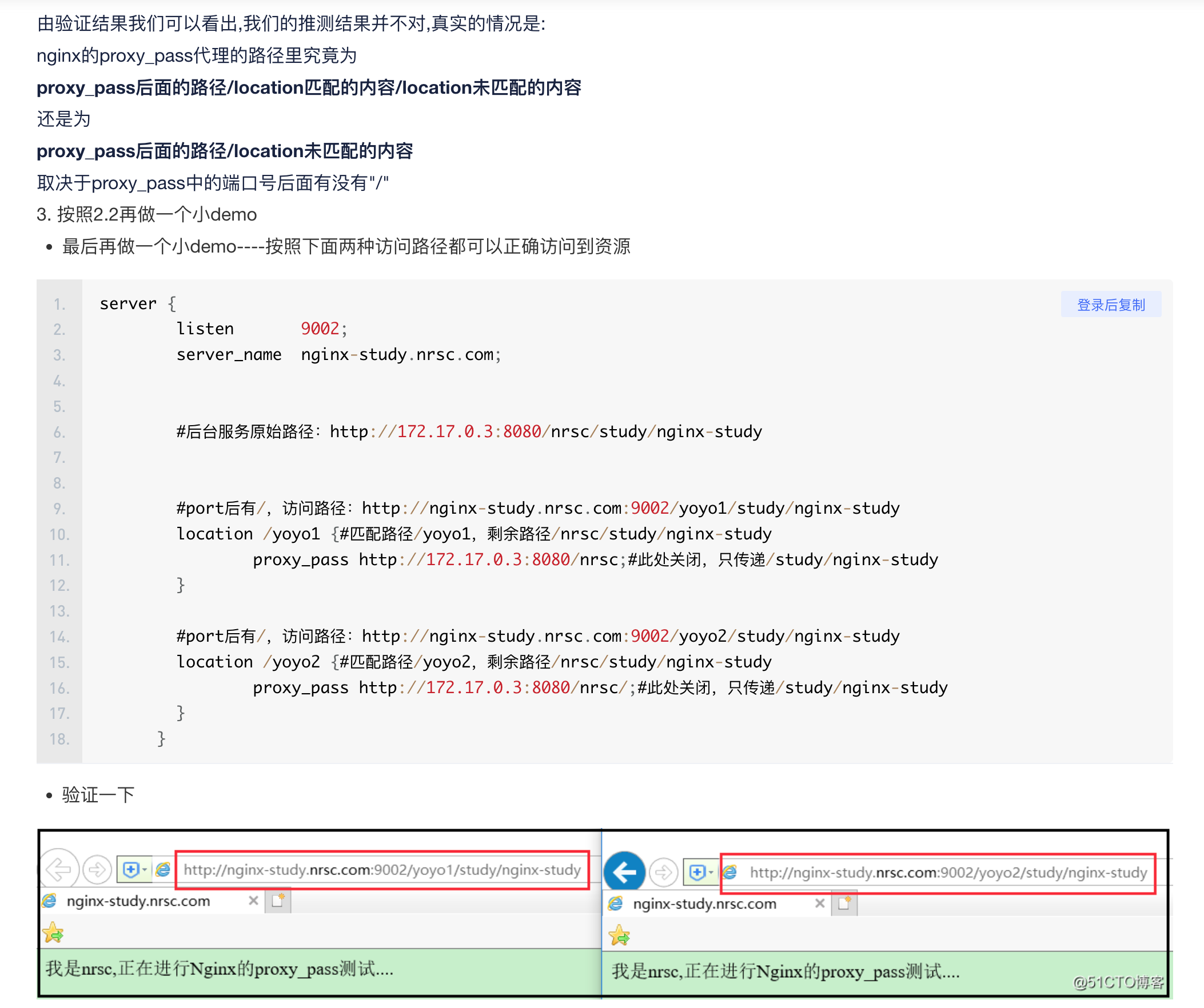Click the 登录后复制 copy button
The width and height of the screenshot is (1204, 1008).
[1111, 305]
